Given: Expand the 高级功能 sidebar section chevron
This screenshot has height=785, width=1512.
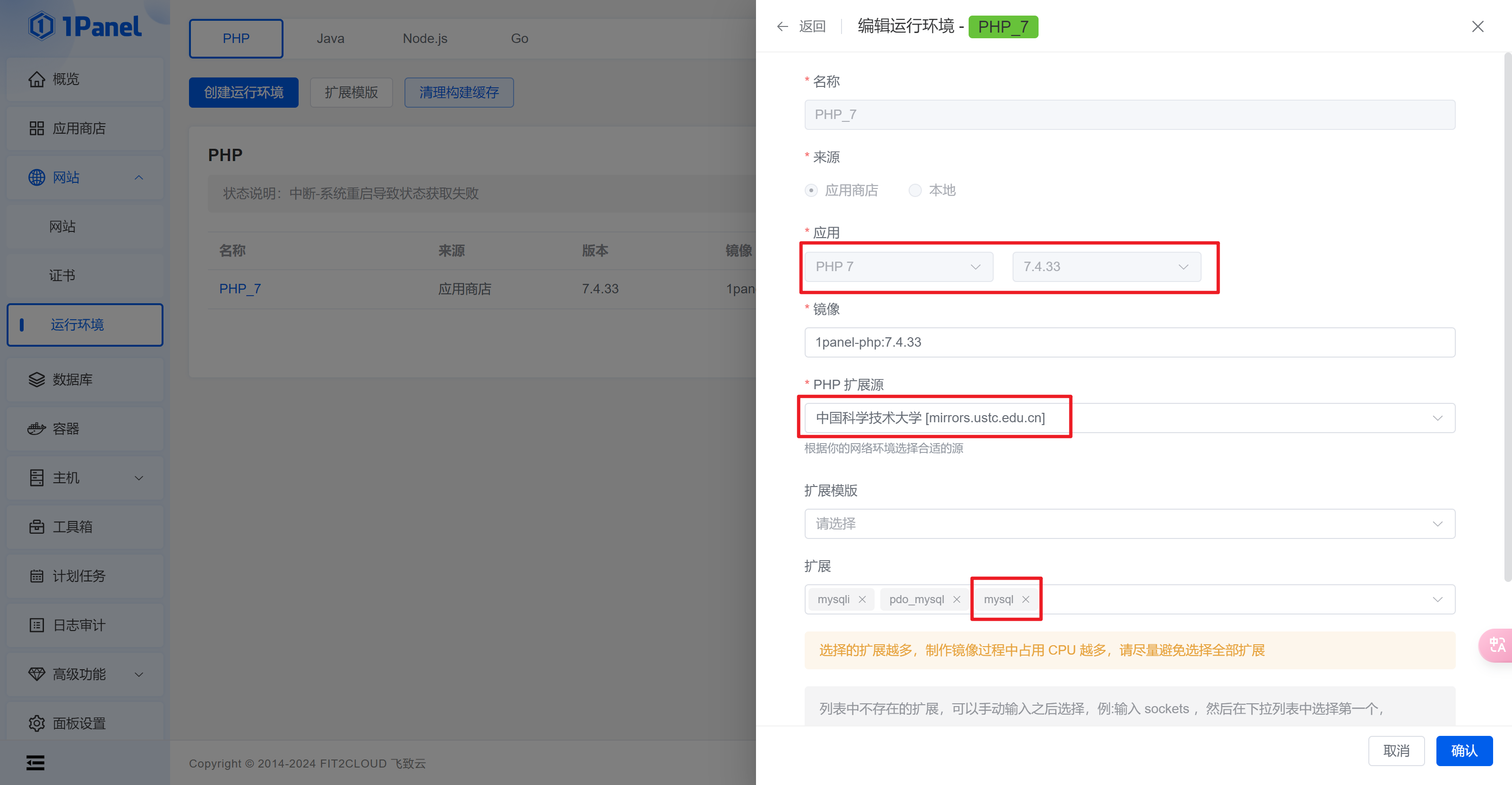Looking at the screenshot, I should tap(138, 674).
